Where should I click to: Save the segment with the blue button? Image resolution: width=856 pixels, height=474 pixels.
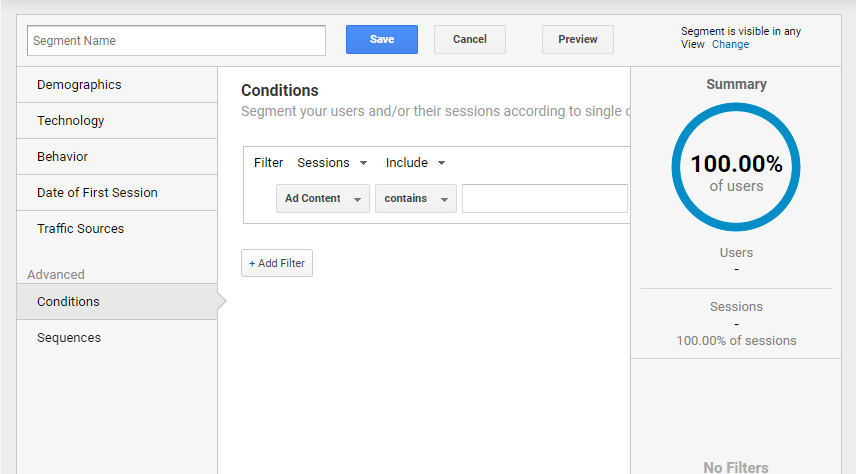click(381, 40)
